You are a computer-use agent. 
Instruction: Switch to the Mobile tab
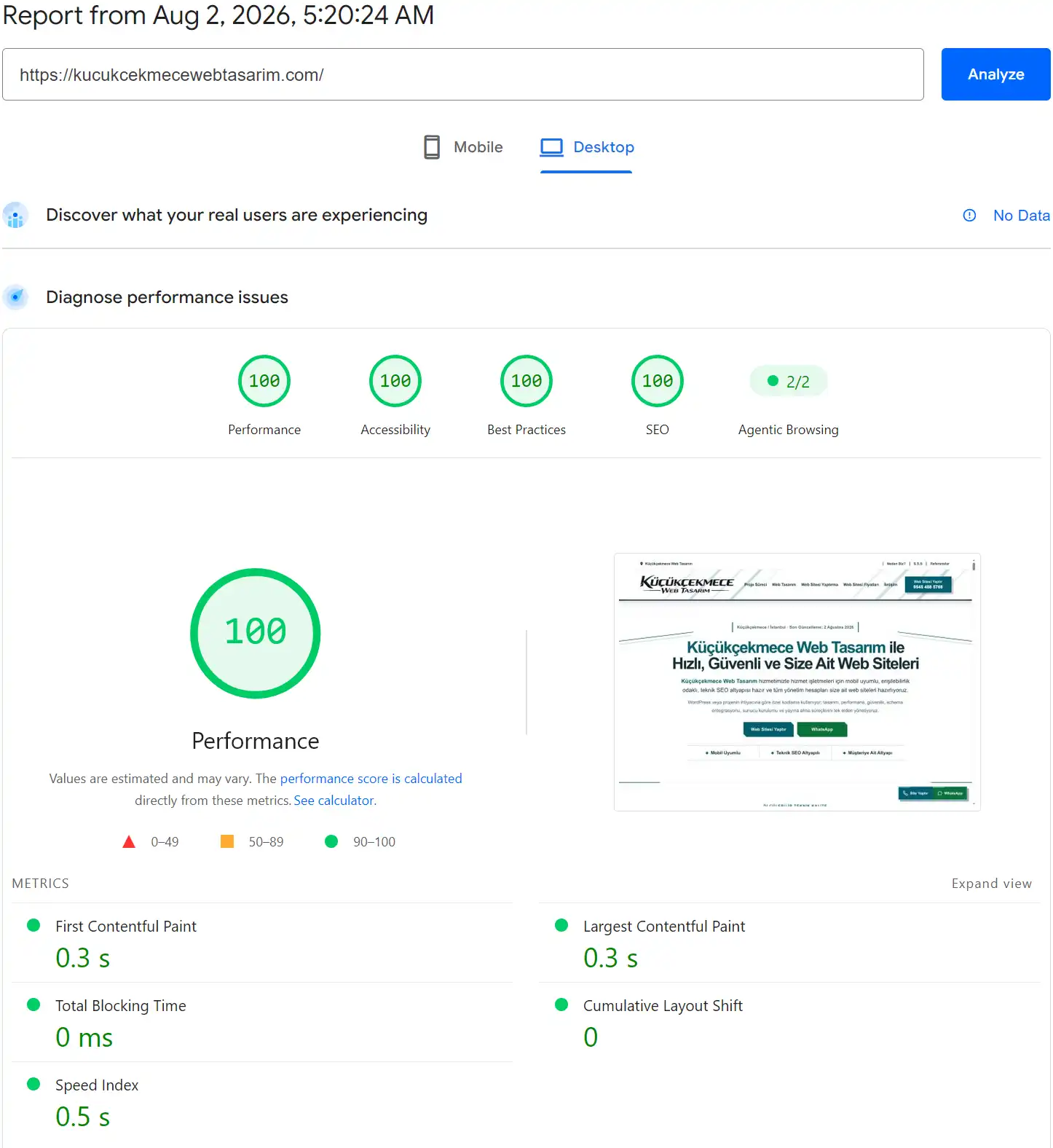(463, 147)
